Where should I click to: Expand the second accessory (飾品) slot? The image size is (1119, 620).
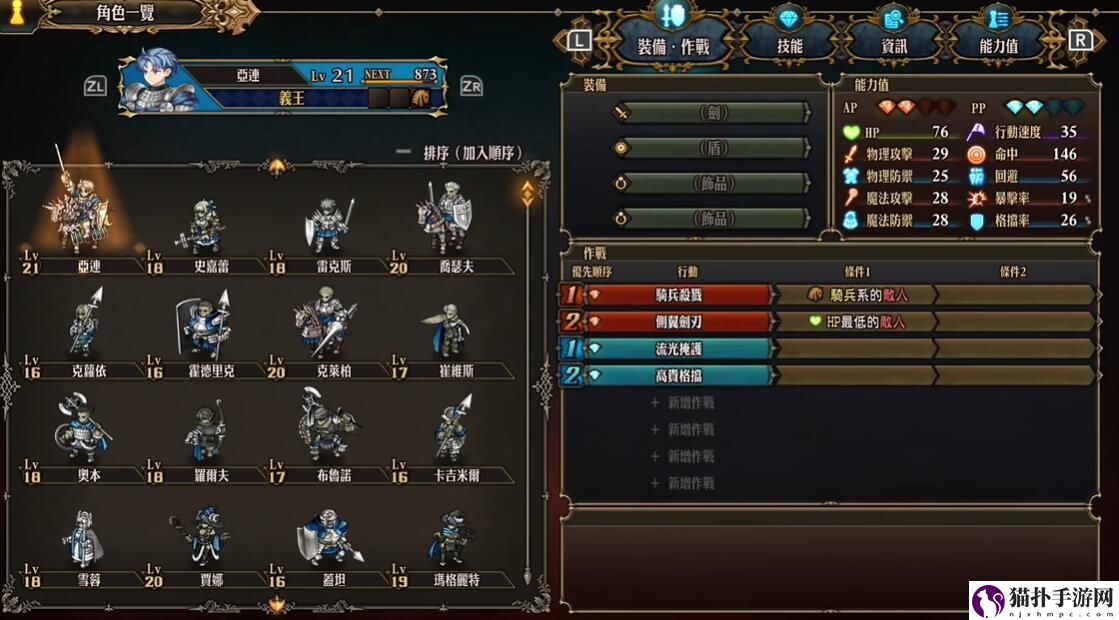712,218
